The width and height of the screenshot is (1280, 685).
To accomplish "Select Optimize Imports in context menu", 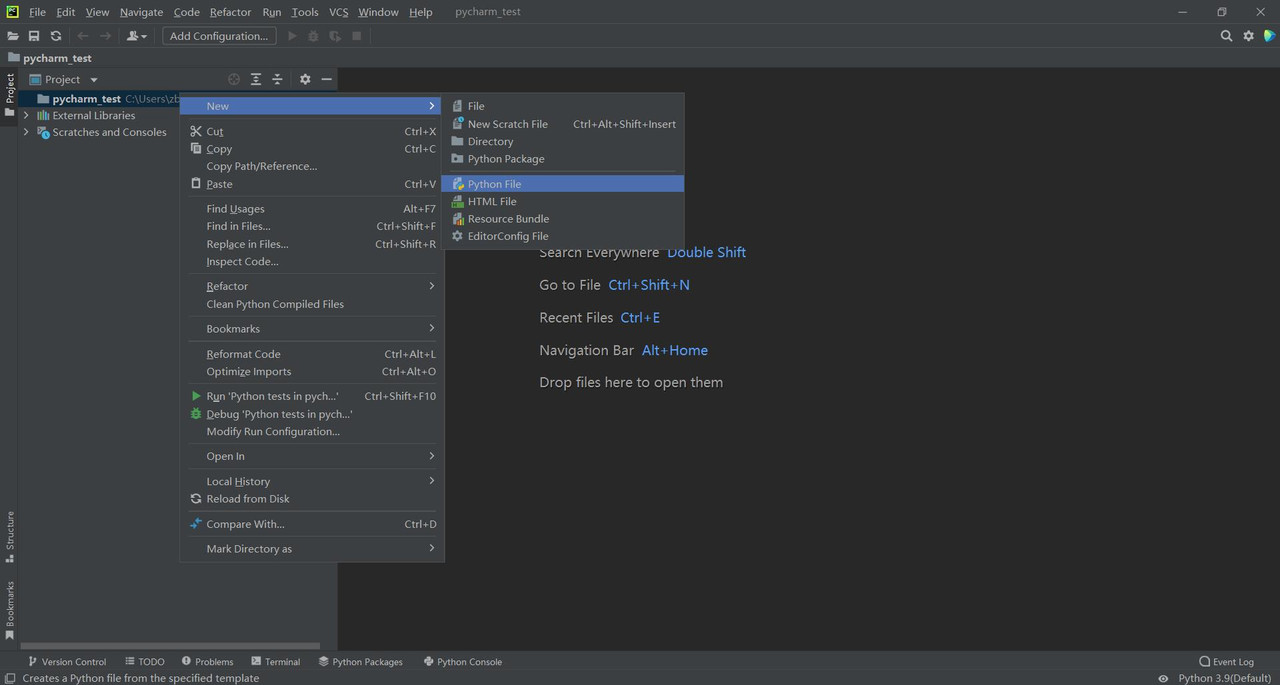I will point(312,371).
